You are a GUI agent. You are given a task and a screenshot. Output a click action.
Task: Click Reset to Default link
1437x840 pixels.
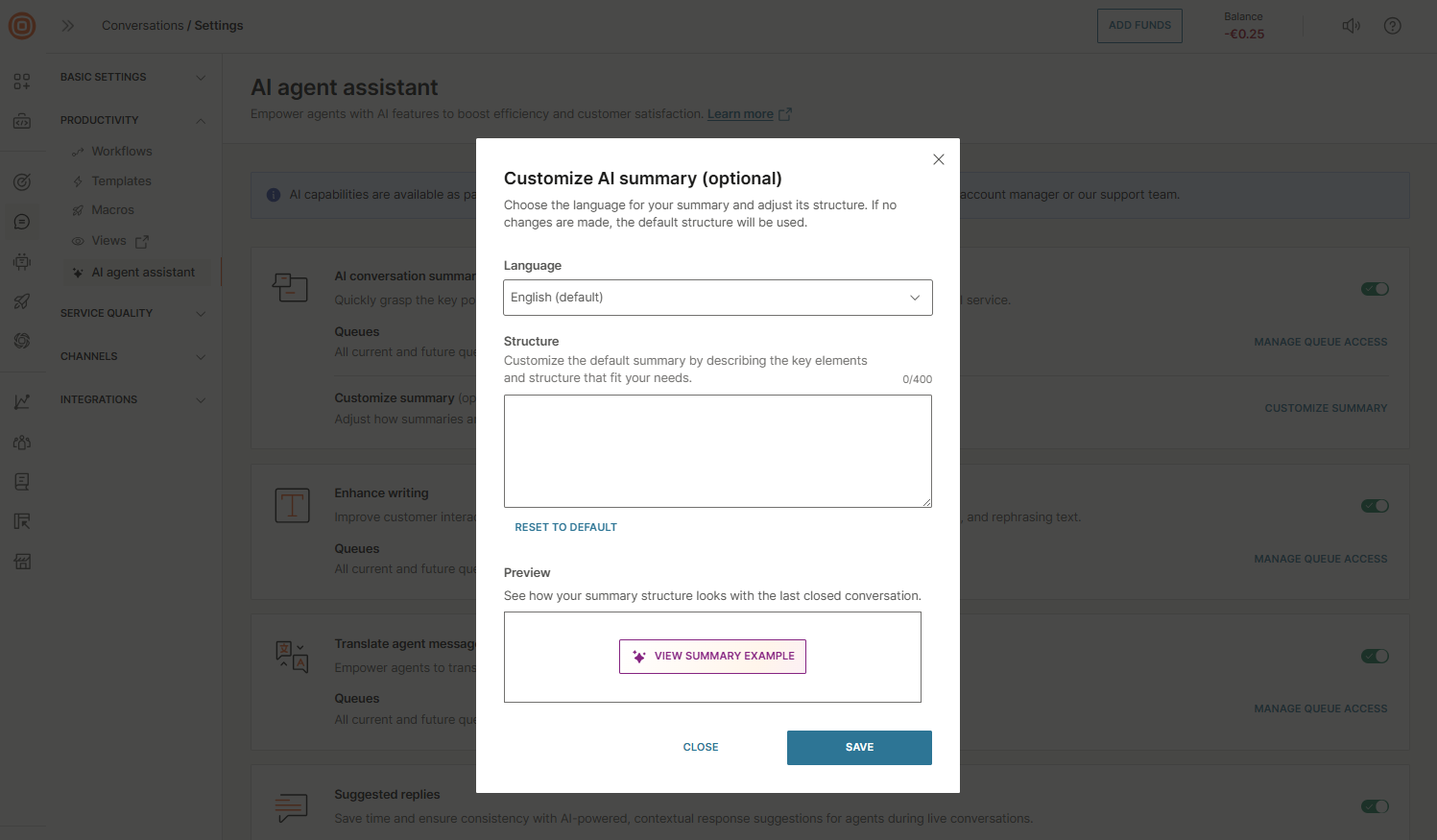(565, 527)
